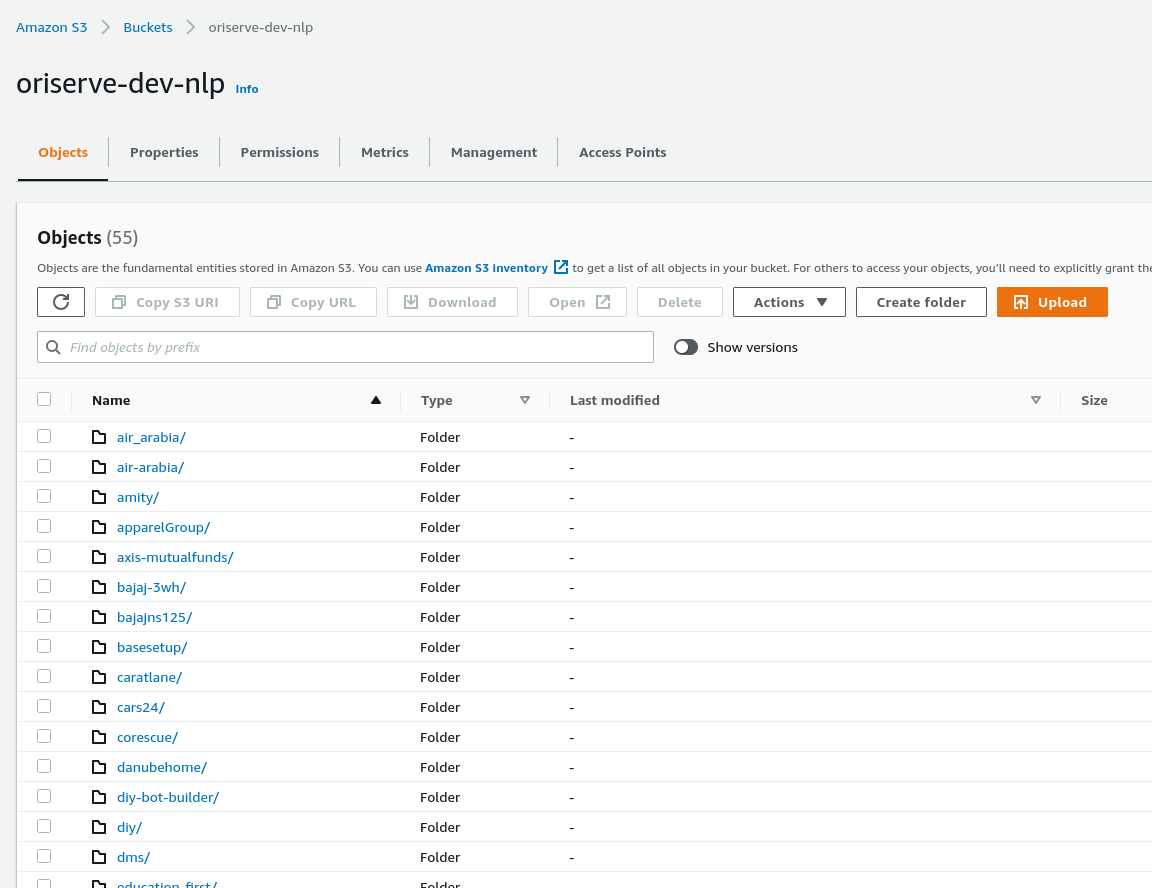Select the caratlane/ row checkbox
The height and width of the screenshot is (888, 1152).
coord(44,676)
